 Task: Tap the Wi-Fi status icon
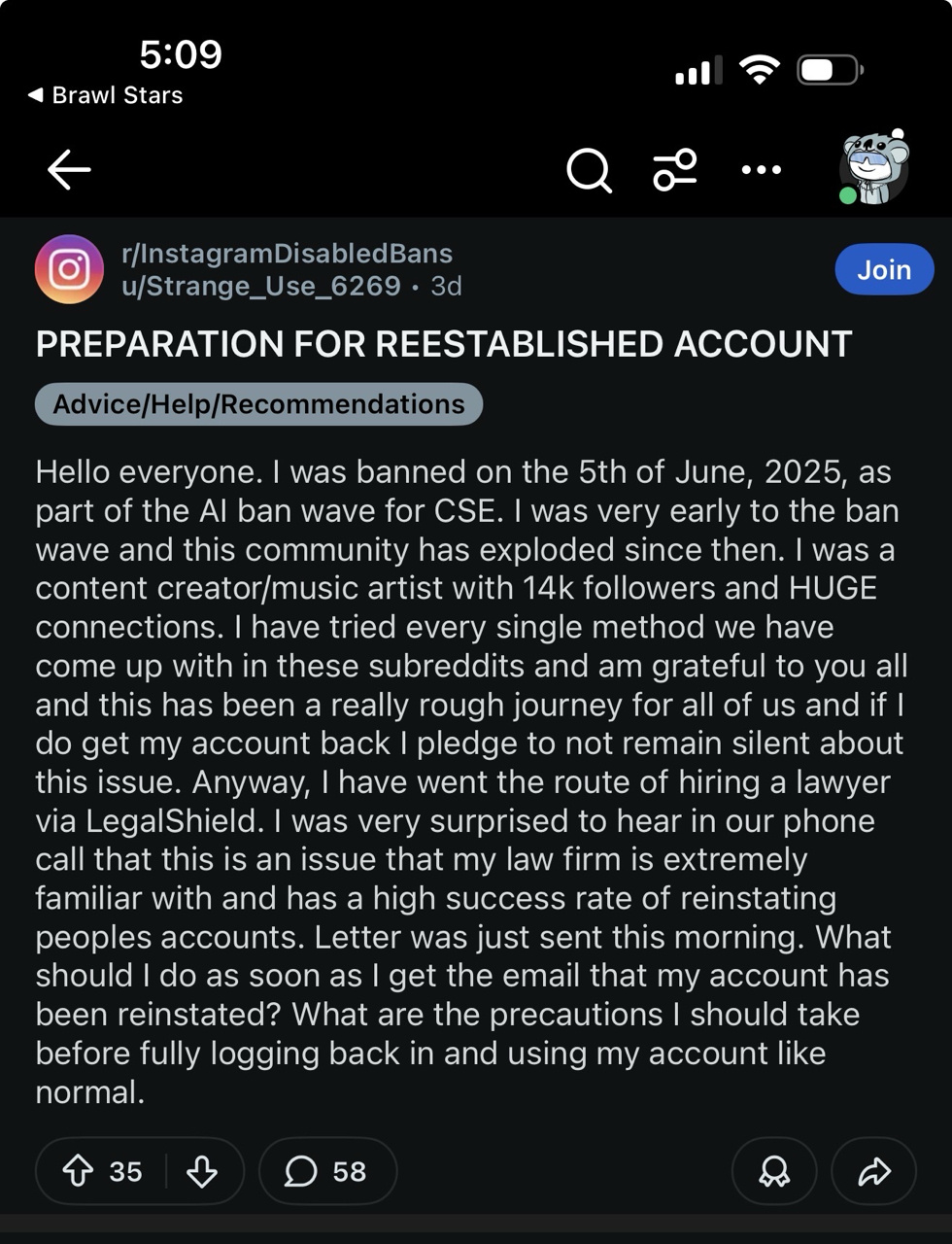pyautogui.click(x=759, y=69)
